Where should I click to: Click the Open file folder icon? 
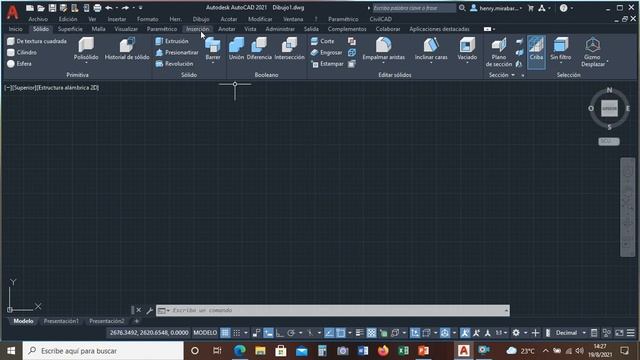click(41, 8)
